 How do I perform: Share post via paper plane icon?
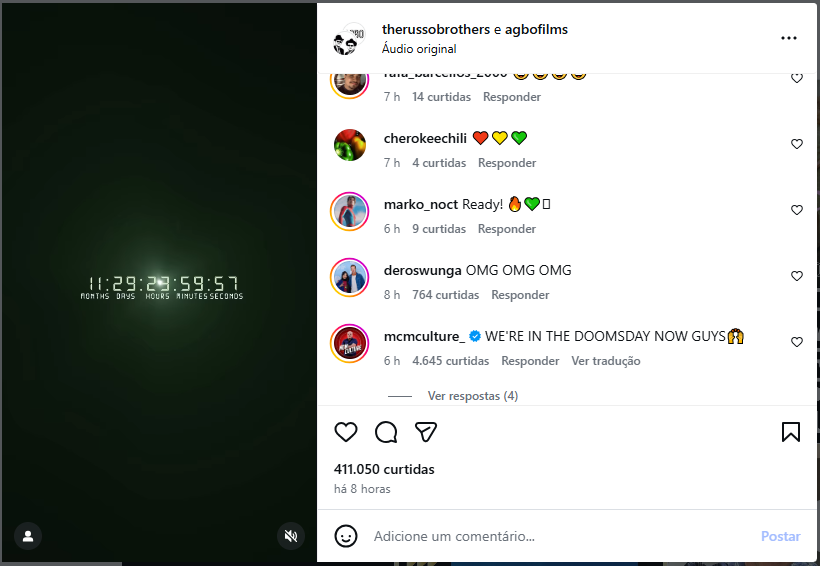click(x=426, y=432)
